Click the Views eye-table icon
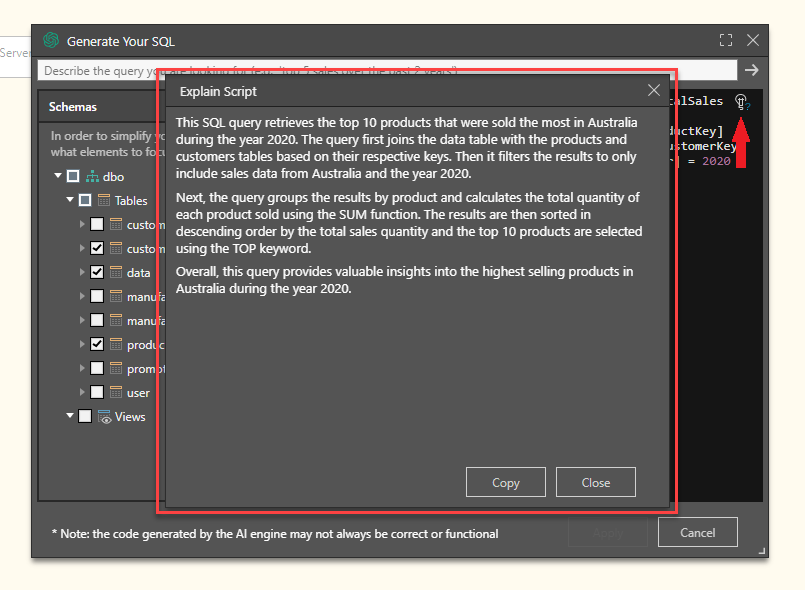The width and height of the screenshot is (805, 590). tap(104, 416)
